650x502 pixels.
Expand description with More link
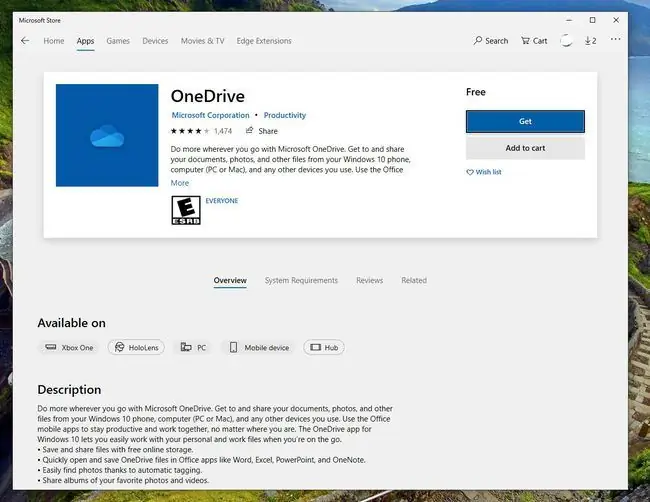[179, 183]
